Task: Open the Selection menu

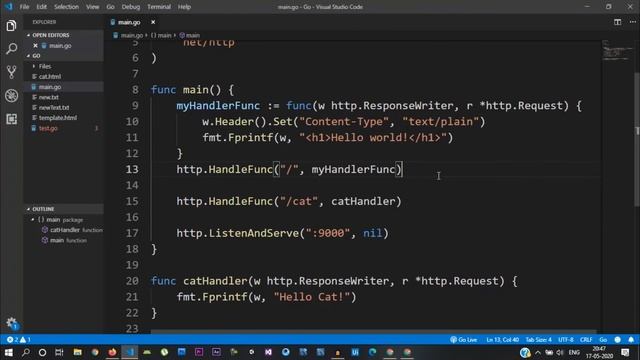Action: 67,7
